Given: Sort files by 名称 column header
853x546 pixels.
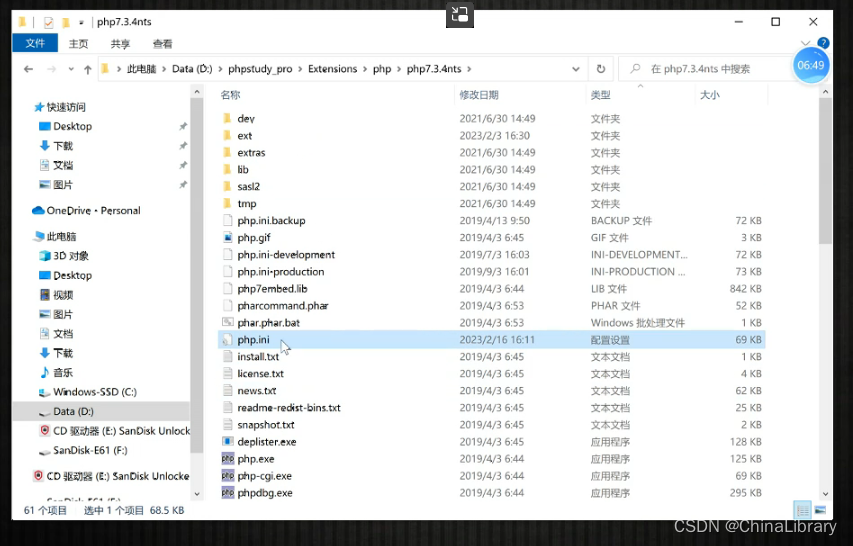Looking at the screenshot, I should tap(230, 95).
